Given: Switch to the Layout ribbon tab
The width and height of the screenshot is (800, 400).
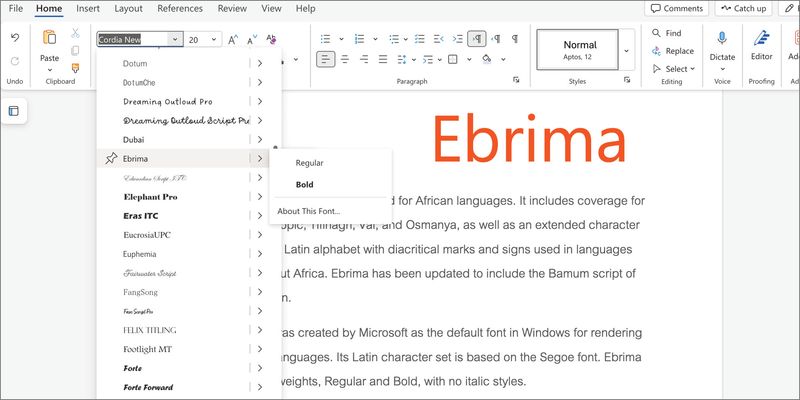Looking at the screenshot, I should click(128, 8).
